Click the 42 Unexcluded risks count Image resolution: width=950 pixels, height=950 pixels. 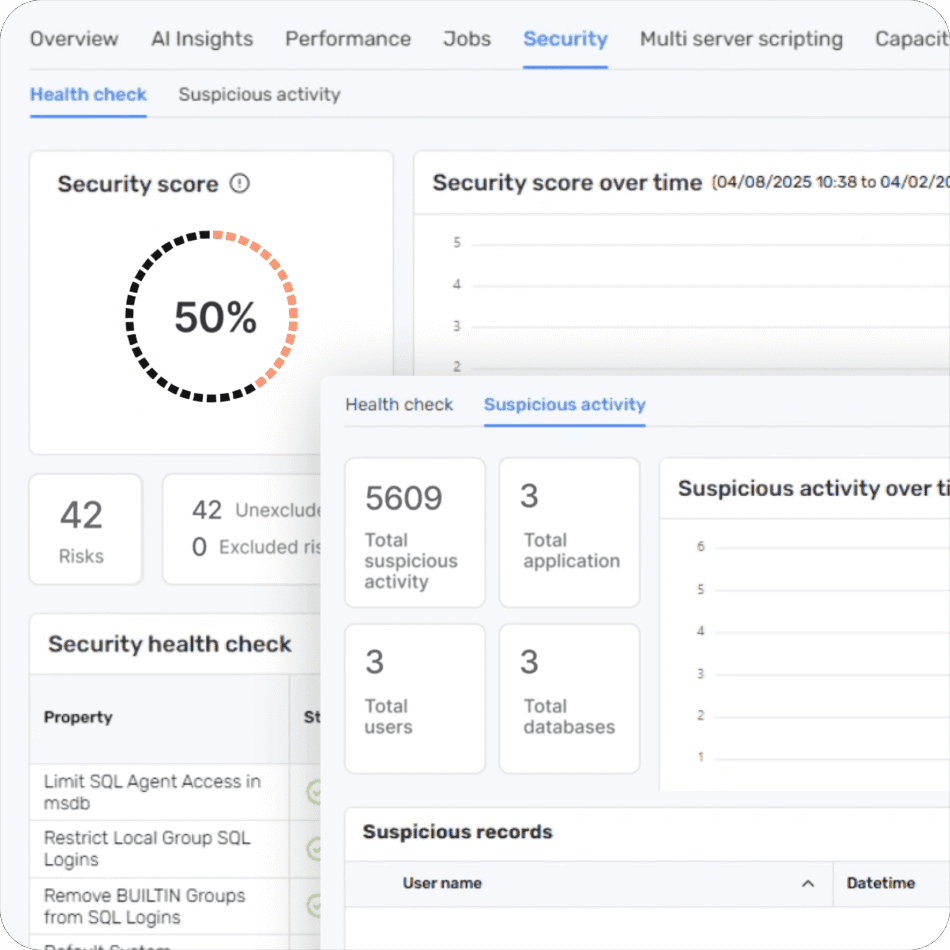pos(207,510)
